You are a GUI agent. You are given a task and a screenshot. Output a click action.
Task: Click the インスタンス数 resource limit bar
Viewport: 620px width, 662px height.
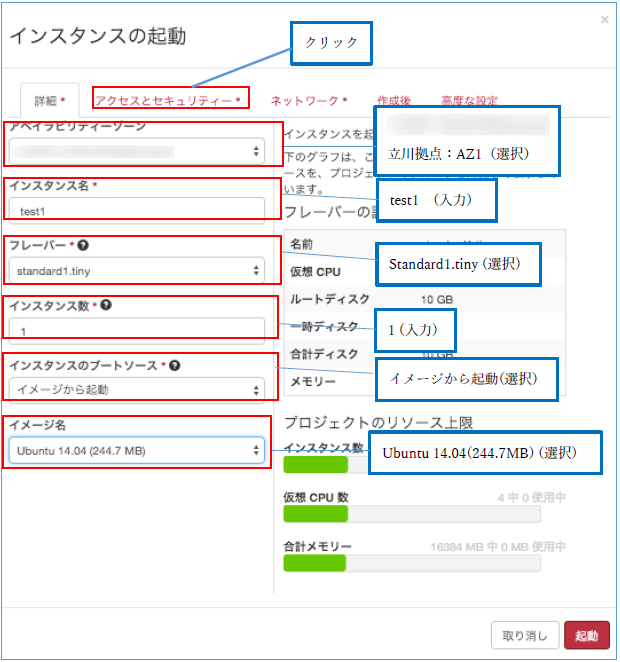(x=327, y=465)
